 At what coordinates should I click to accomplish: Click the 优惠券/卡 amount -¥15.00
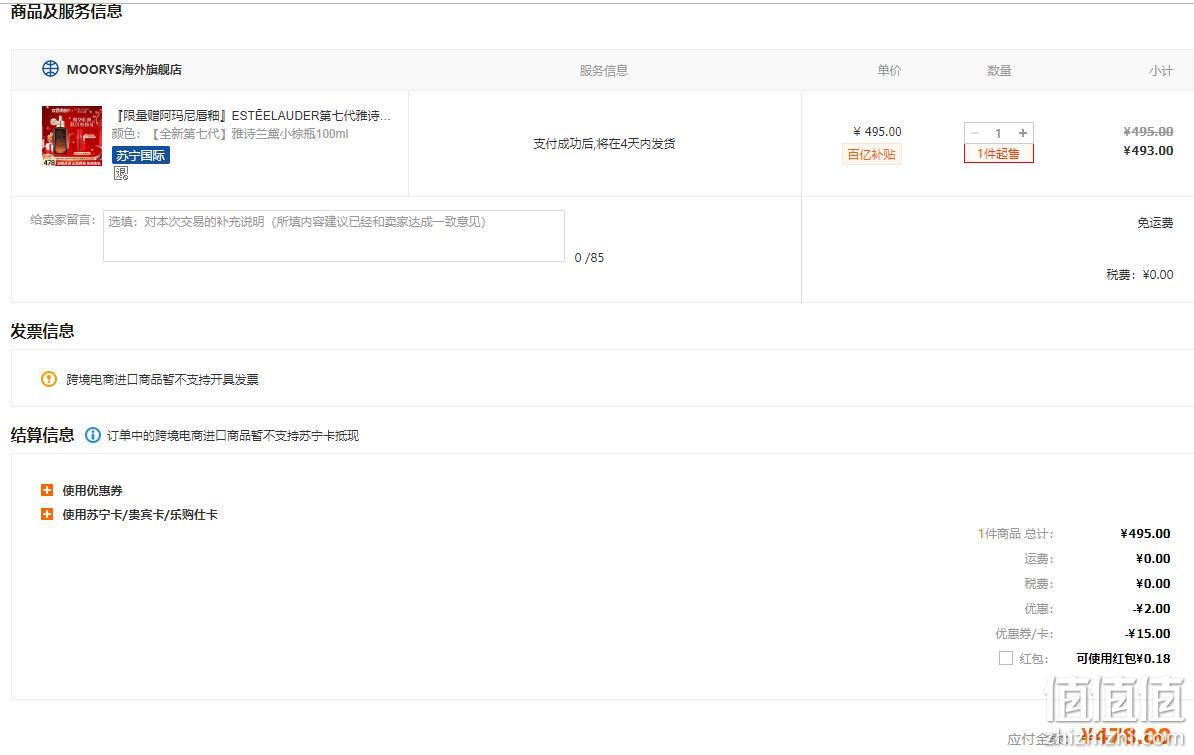[x=1148, y=633]
